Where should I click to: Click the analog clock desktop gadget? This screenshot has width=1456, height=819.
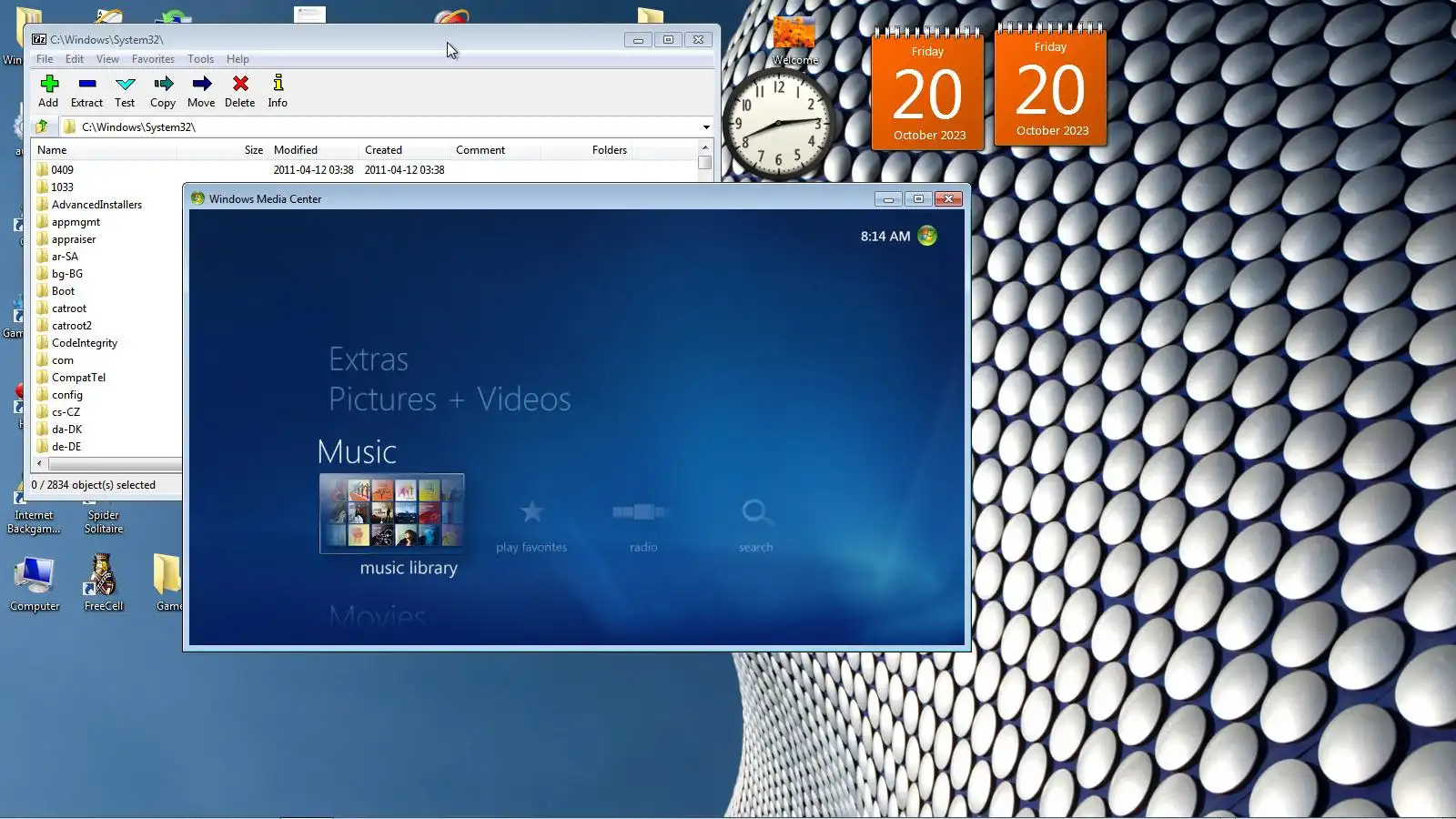click(x=778, y=123)
